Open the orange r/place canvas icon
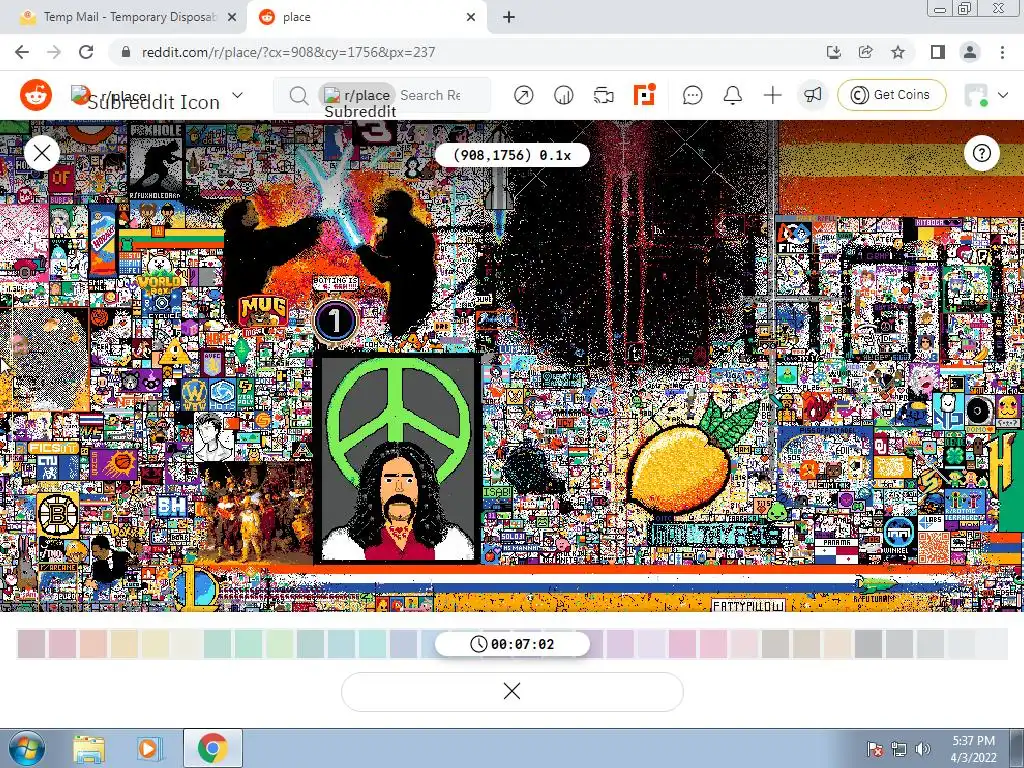 click(x=644, y=95)
